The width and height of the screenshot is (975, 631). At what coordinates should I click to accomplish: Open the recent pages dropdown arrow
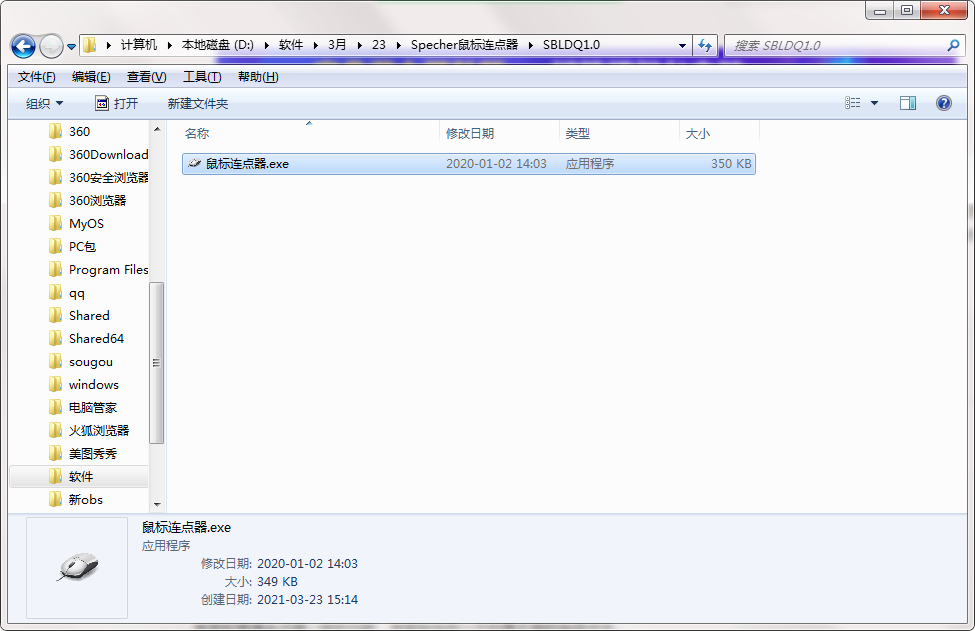72,47
